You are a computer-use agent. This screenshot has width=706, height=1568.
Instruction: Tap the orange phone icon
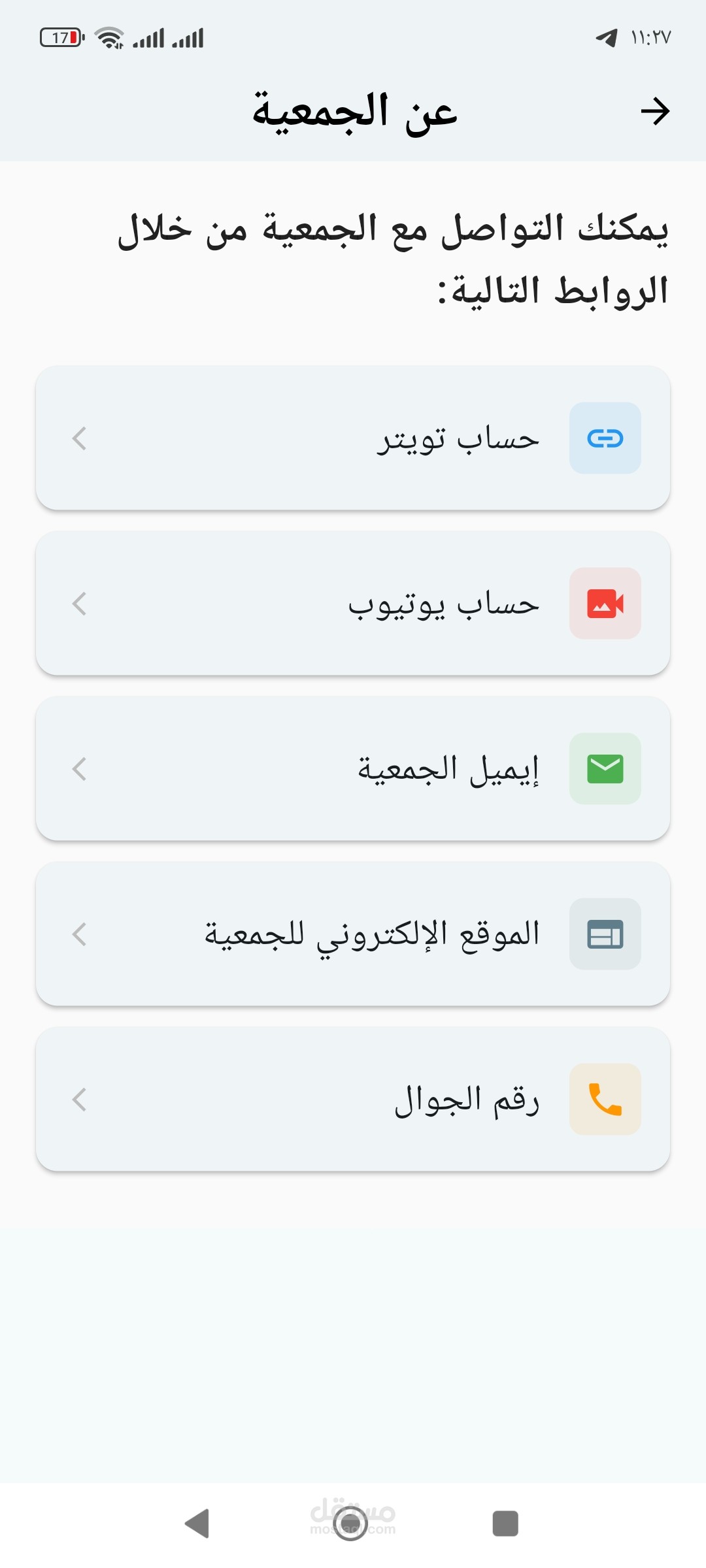pyautogui.click(x=605, y=1099)
